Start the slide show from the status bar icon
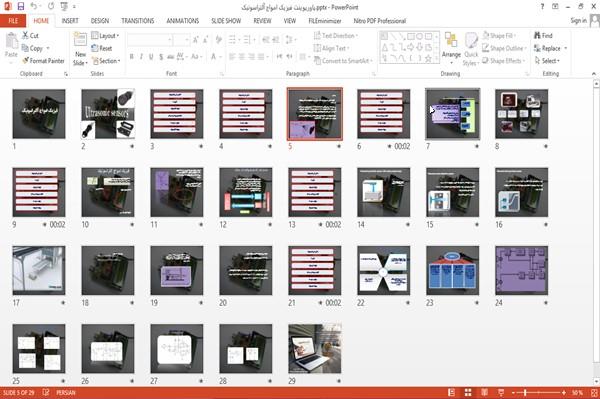This screenshot has height=399, width=600. (501, 392)
